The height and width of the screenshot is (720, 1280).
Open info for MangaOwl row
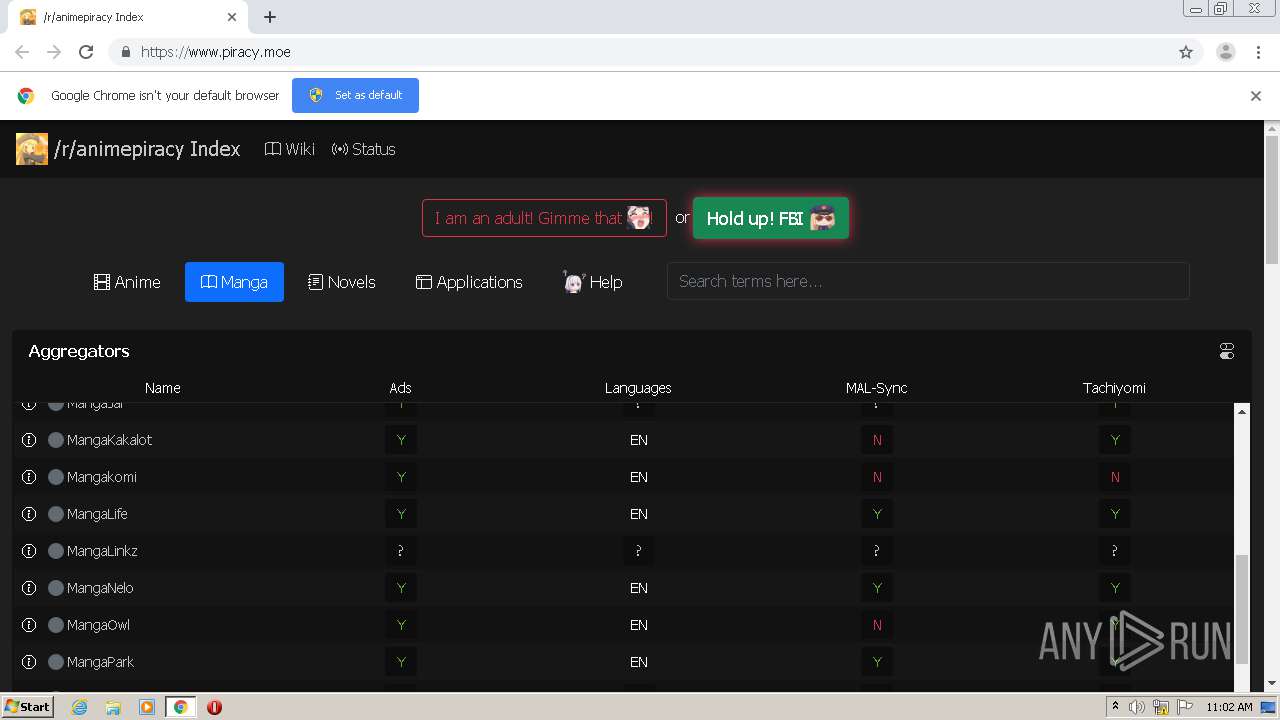(x=29, y=625)
